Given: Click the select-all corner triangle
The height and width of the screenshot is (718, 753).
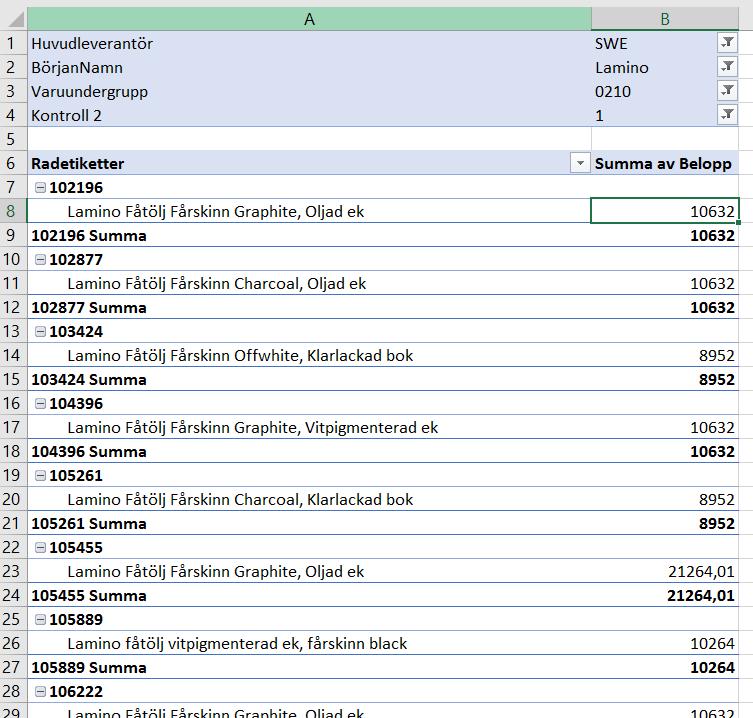Looking at the screenshot, I should pos(14,19).
